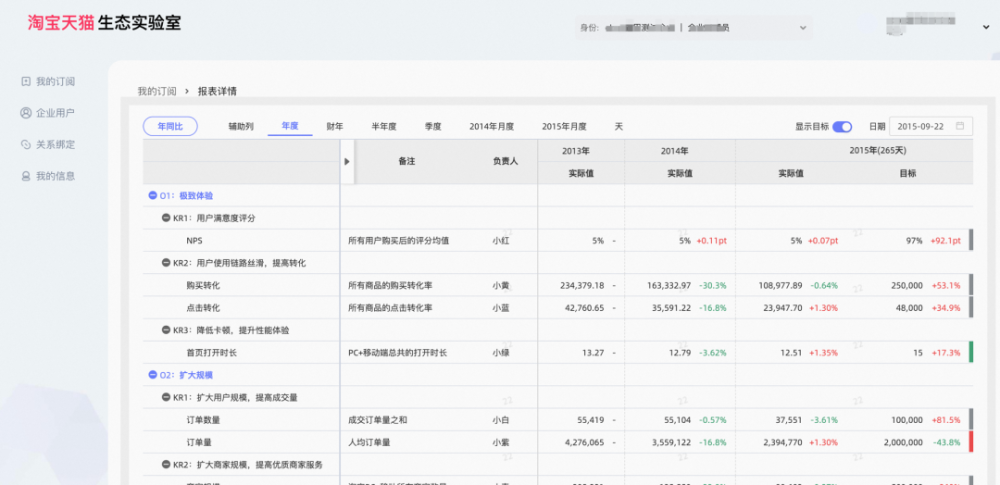The width and height of the screenshot is (1000, 485).
Task: Switch to the 2015年月度 tab
Action: pos(564,126)
